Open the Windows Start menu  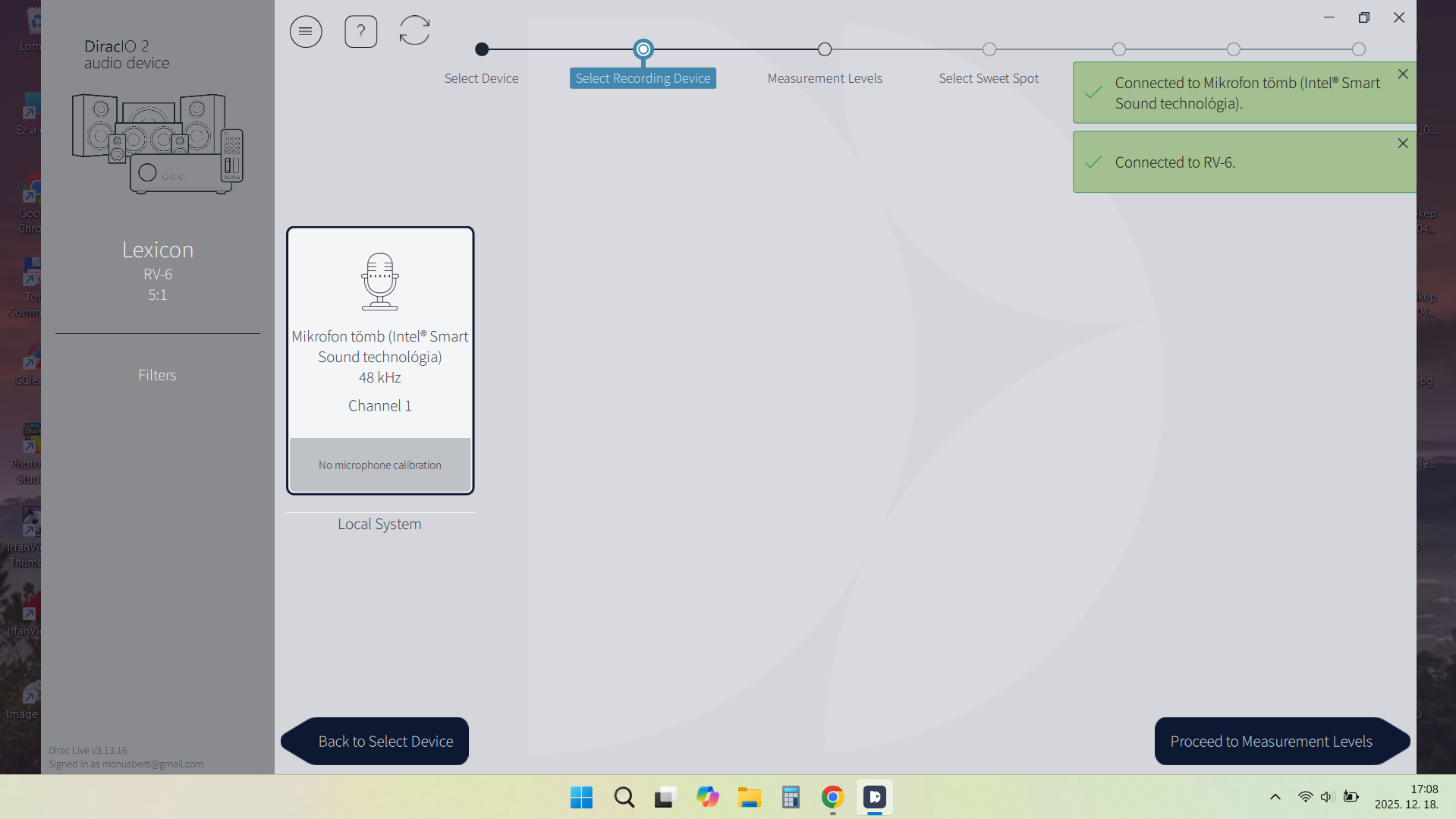581,797
